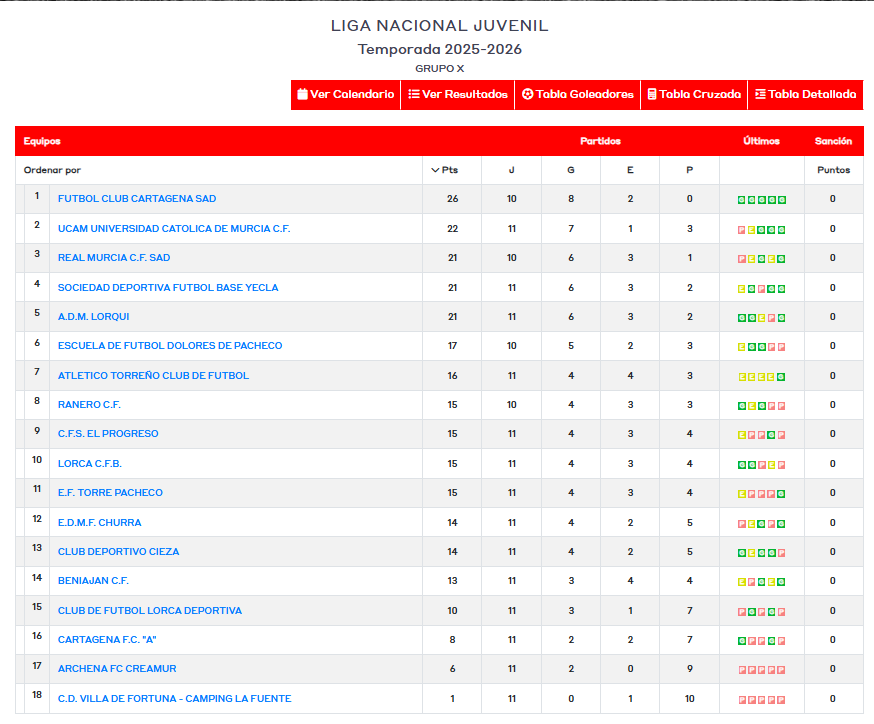Click the "Ordenar por" label
This screenshot has height=724, width=874.
point(52,170)
